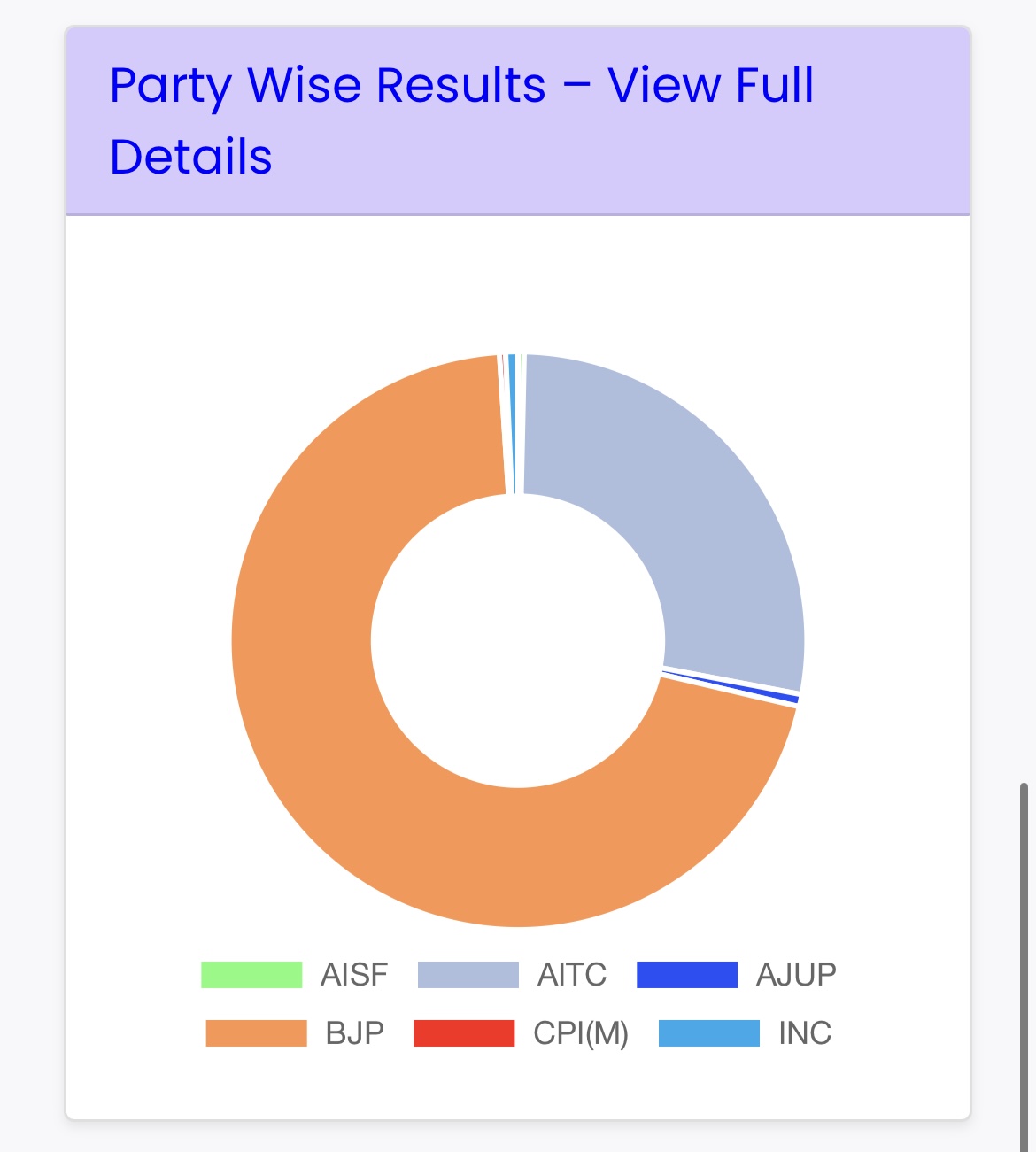Viewport: 1036px width, 1152px height.
Task: Click the AJUP legend label
Action: coord(796,975)
